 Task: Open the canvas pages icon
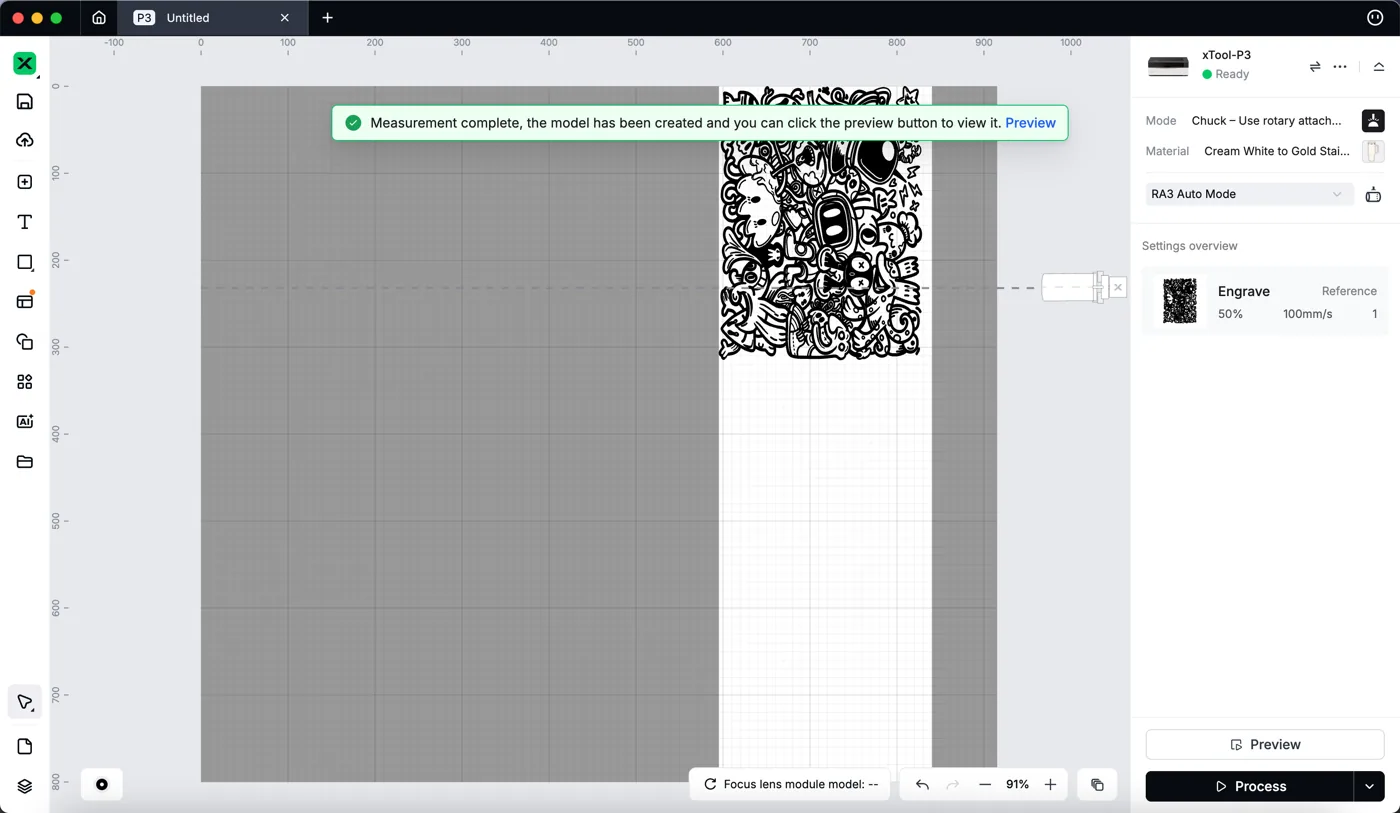(25, 746)
